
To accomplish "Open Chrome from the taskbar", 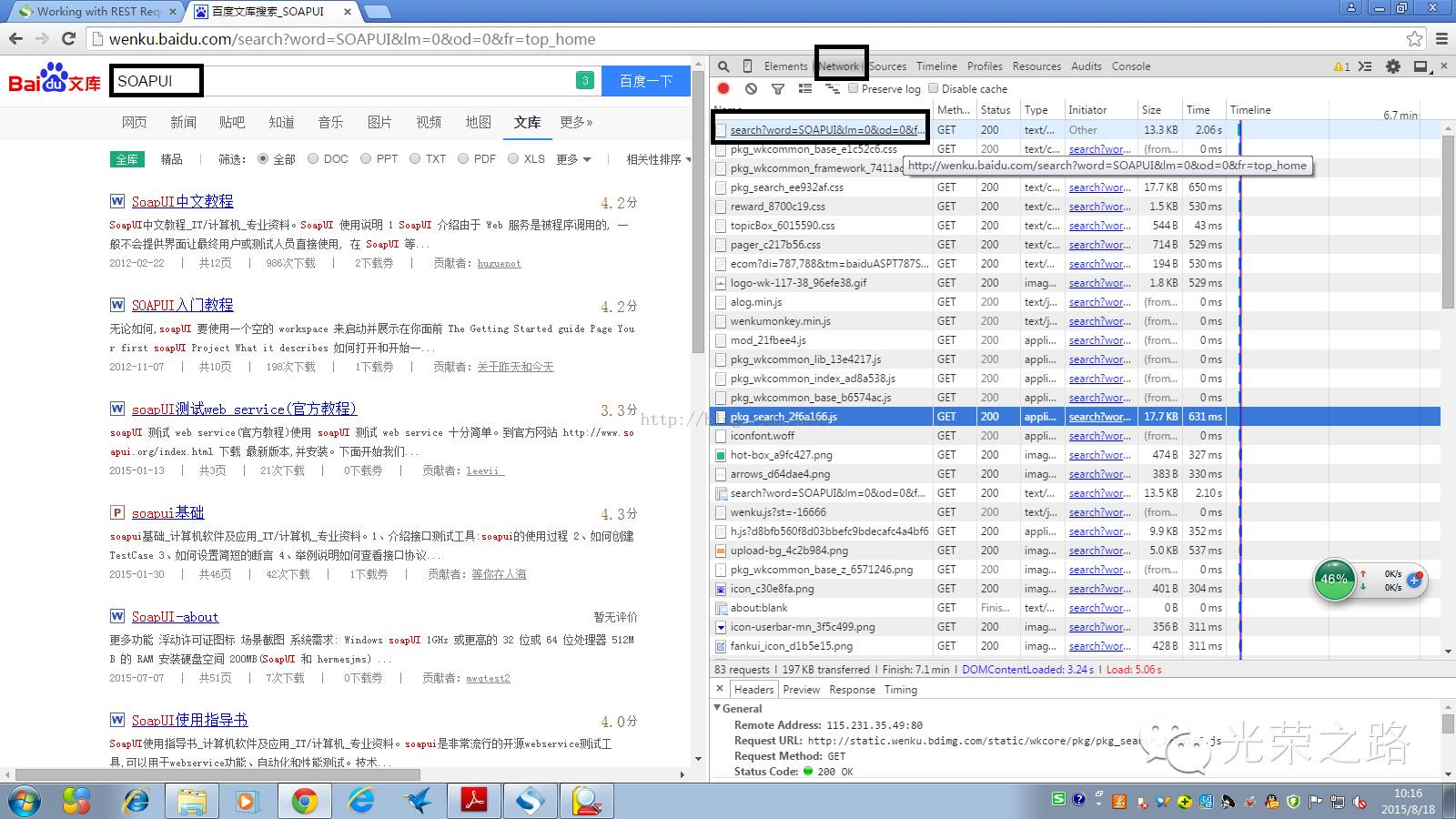I will 305,801.
